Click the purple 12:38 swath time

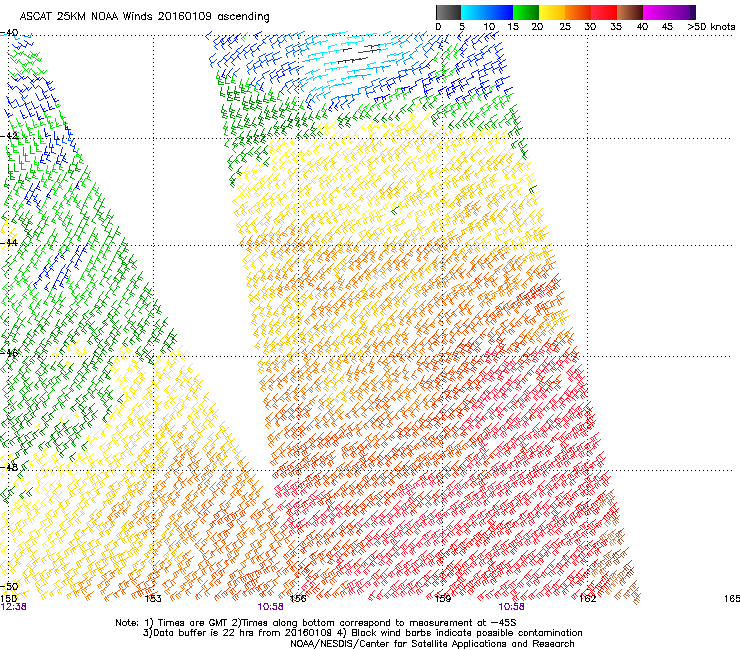pos(13,607)
